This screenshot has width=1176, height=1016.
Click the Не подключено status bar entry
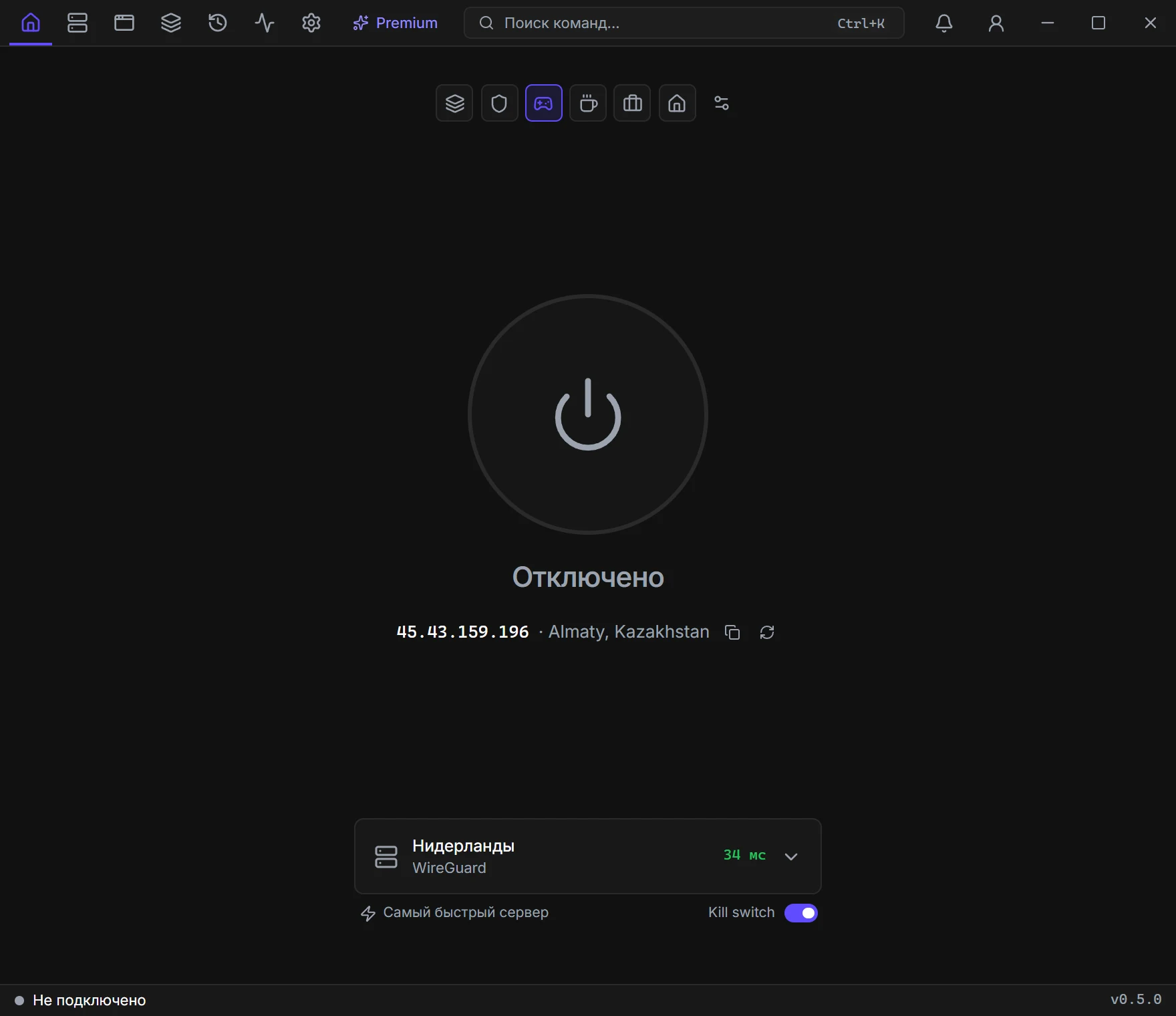pyautogui.click(x=80, y=1000)
